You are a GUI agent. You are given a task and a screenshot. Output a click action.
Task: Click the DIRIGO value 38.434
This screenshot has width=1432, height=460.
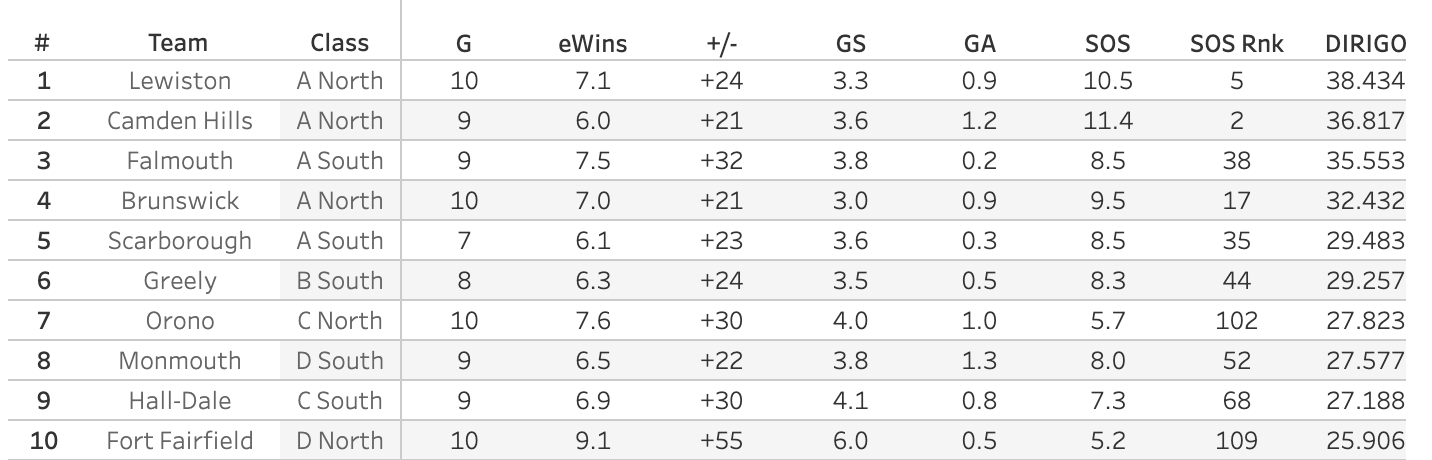[1365, 81]
